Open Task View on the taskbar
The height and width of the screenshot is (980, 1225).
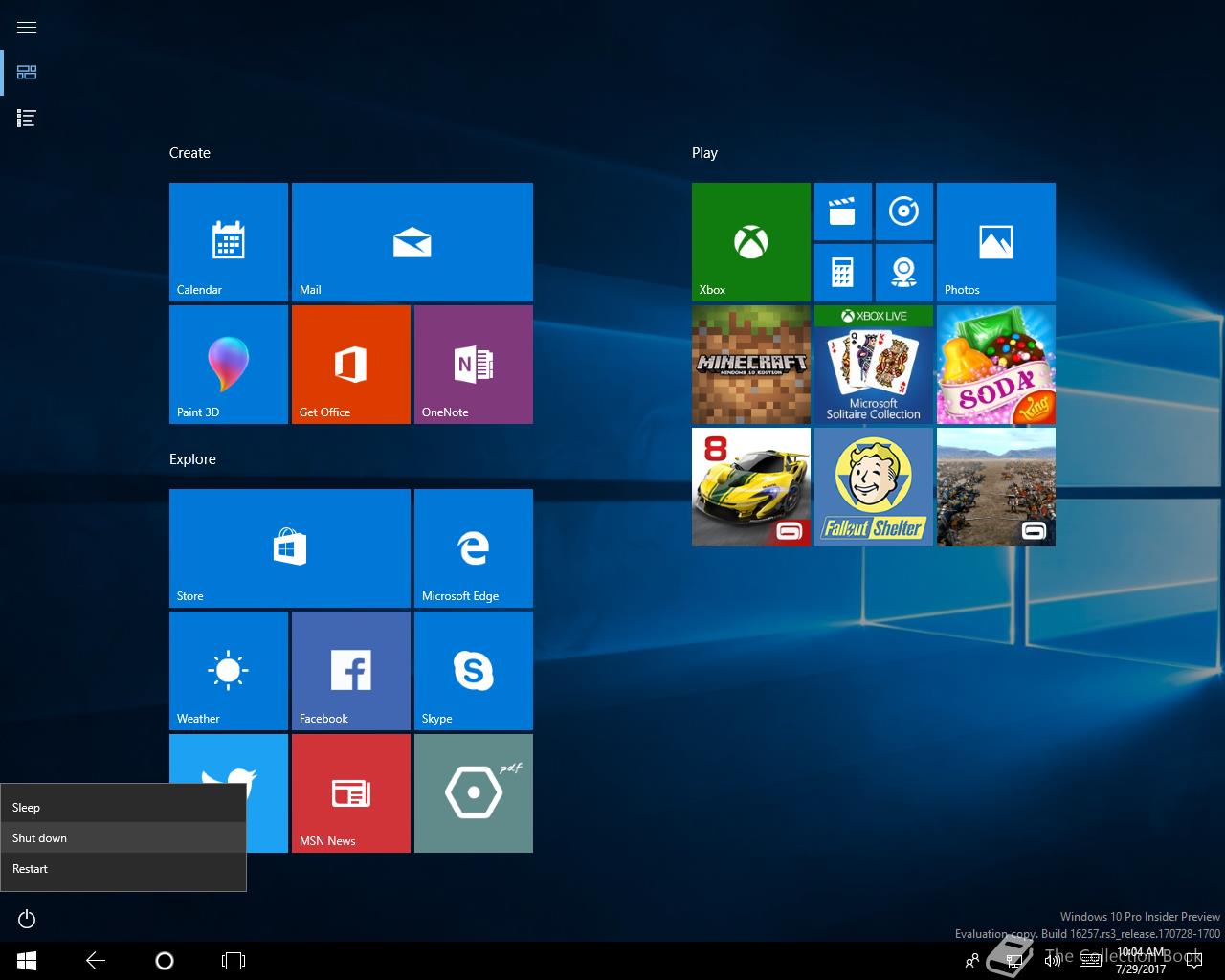pos(234,961)
